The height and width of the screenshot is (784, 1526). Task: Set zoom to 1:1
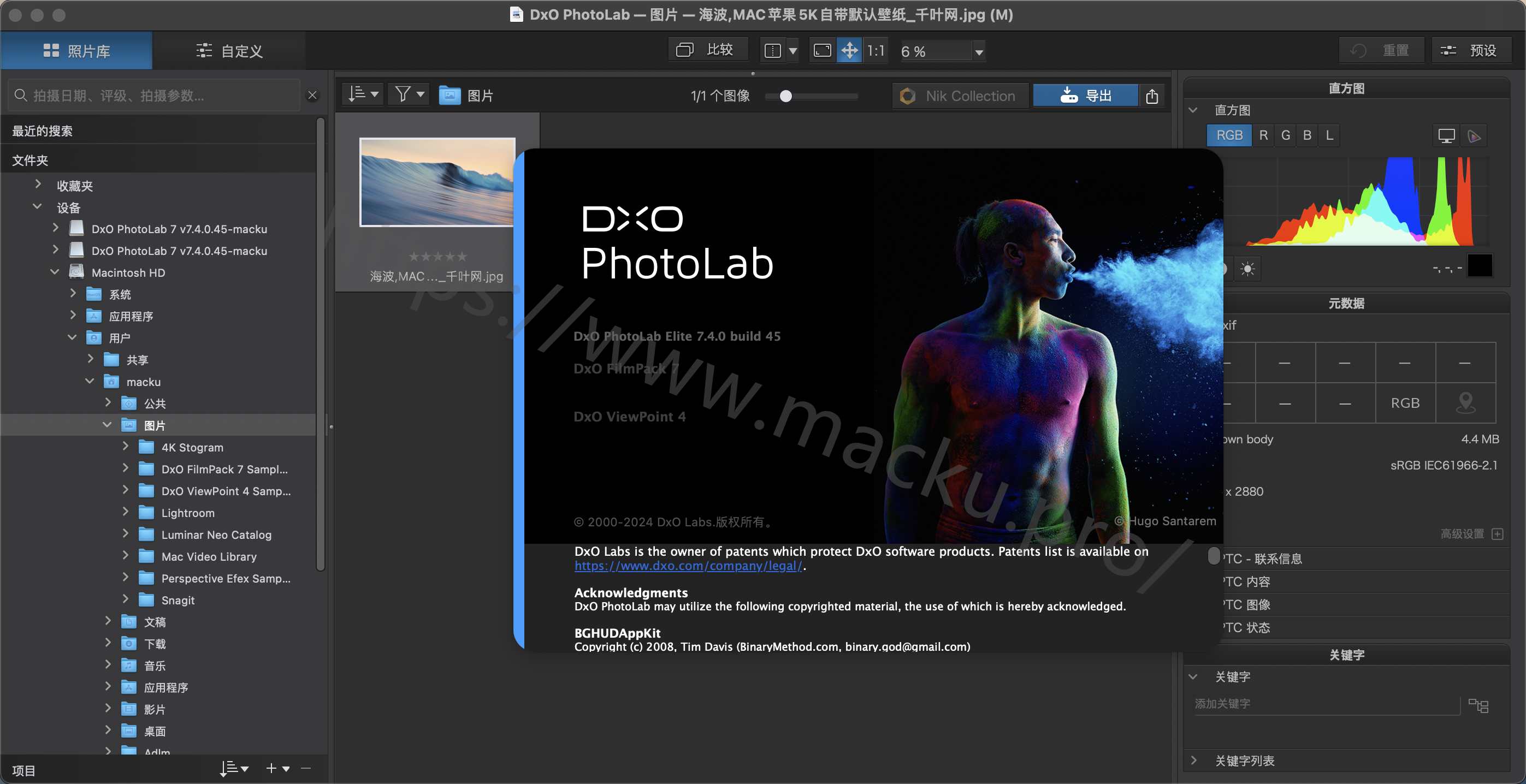pos(876,51)
